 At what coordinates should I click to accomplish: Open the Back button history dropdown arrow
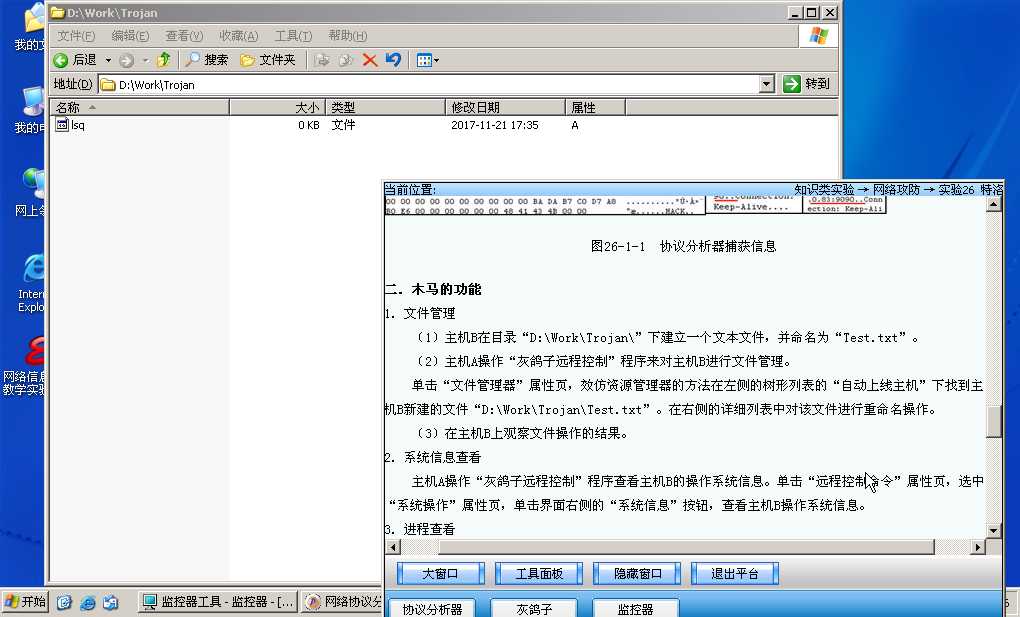(x=108, y=61)
